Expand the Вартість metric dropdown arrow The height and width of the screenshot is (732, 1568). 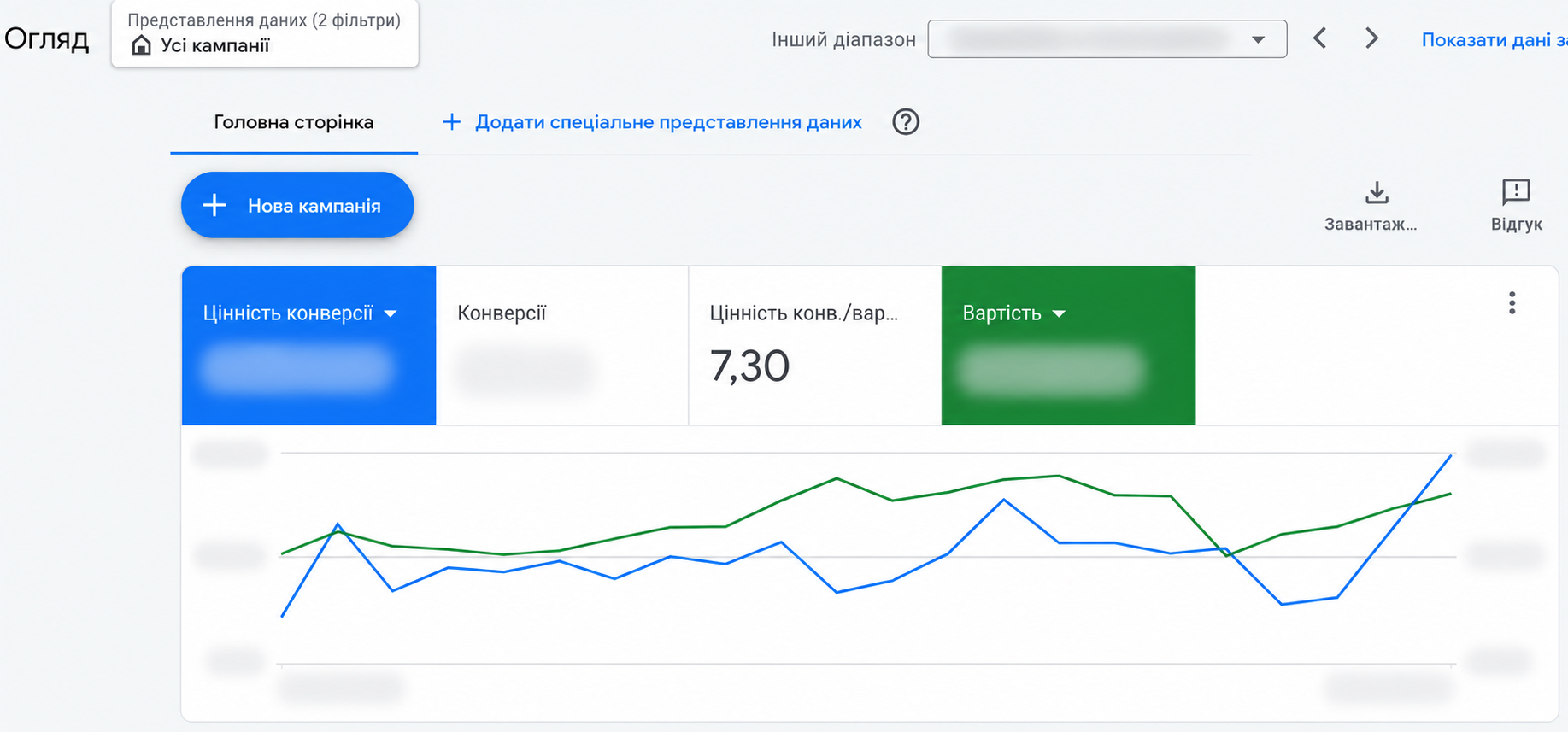pos(1059,314)
